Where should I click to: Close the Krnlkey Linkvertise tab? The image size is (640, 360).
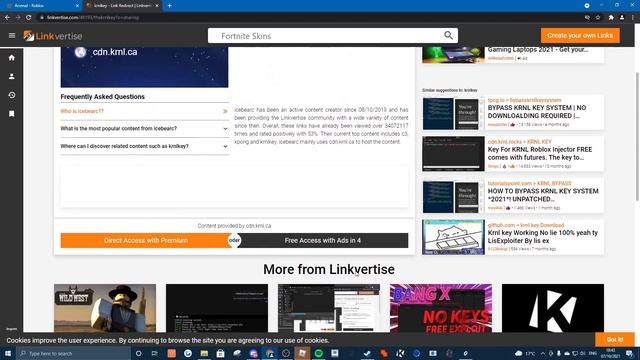point(157,6)
